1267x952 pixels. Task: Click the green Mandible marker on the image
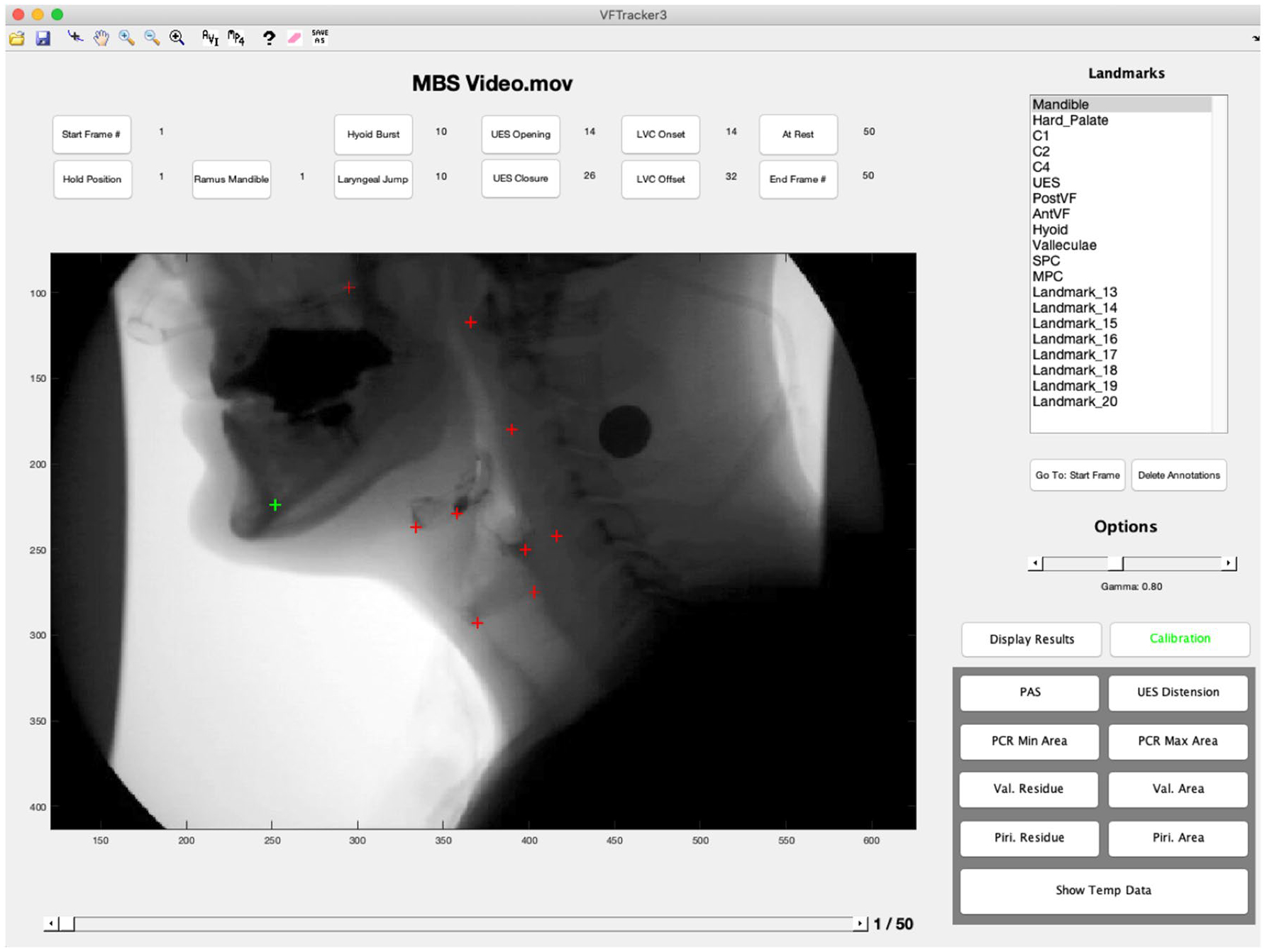(x=275, y=506)
